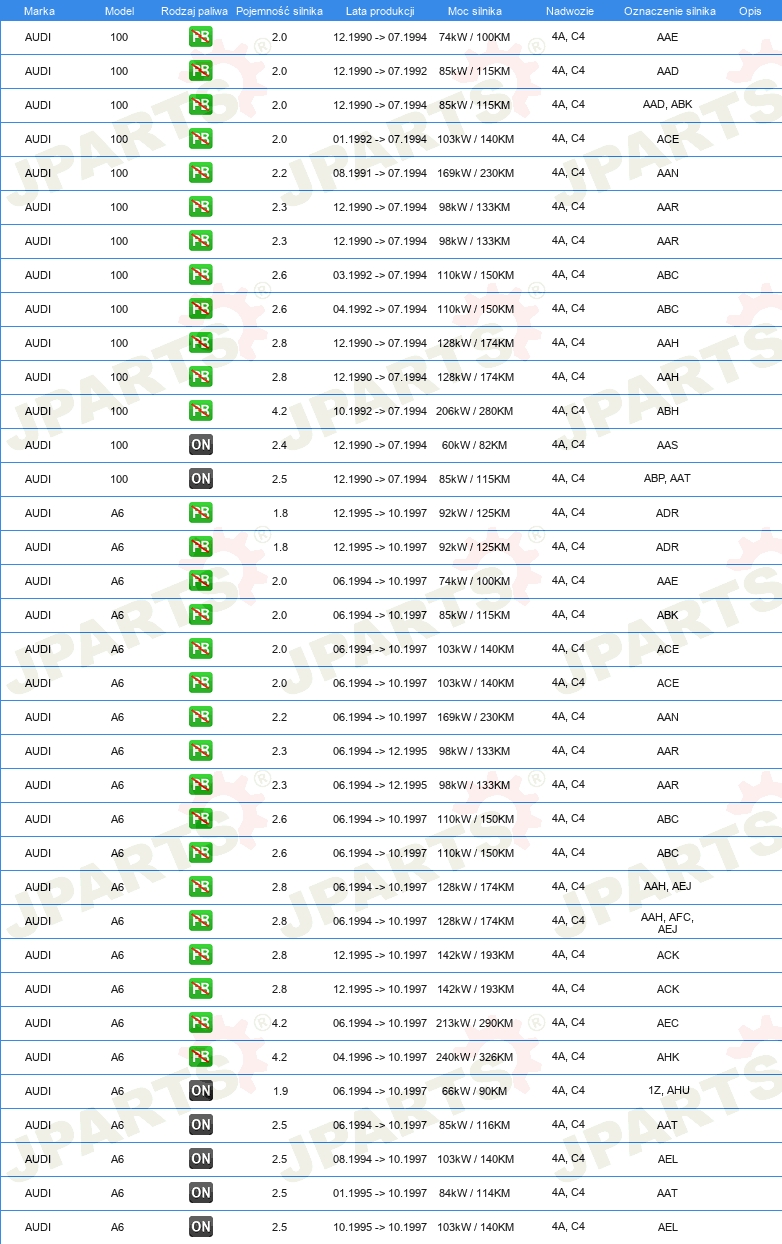Click production dates 01.1992 -> 07.1994

click(x=380, y=139)
